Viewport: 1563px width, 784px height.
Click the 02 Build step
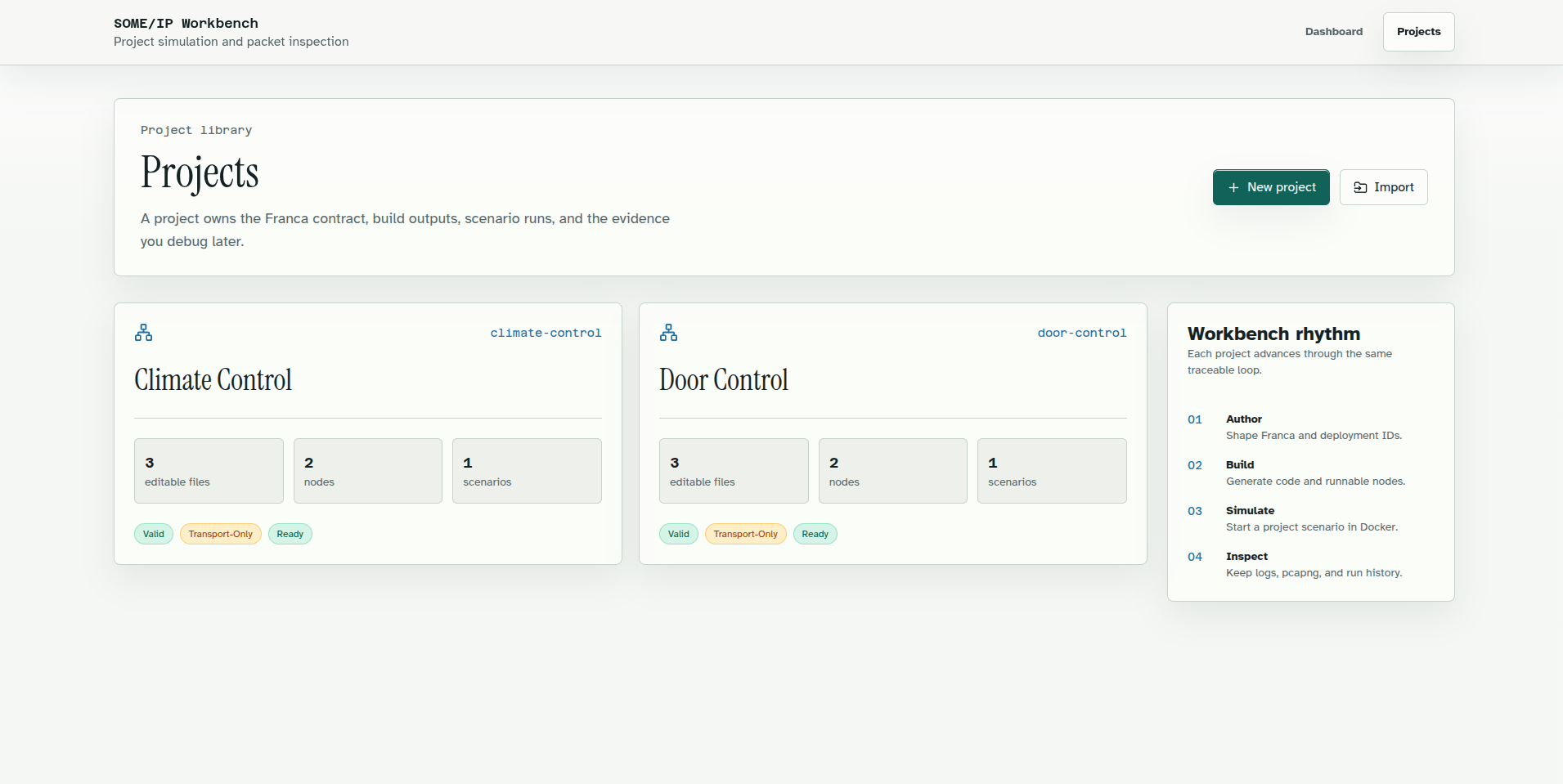(x=1311, y=473)
